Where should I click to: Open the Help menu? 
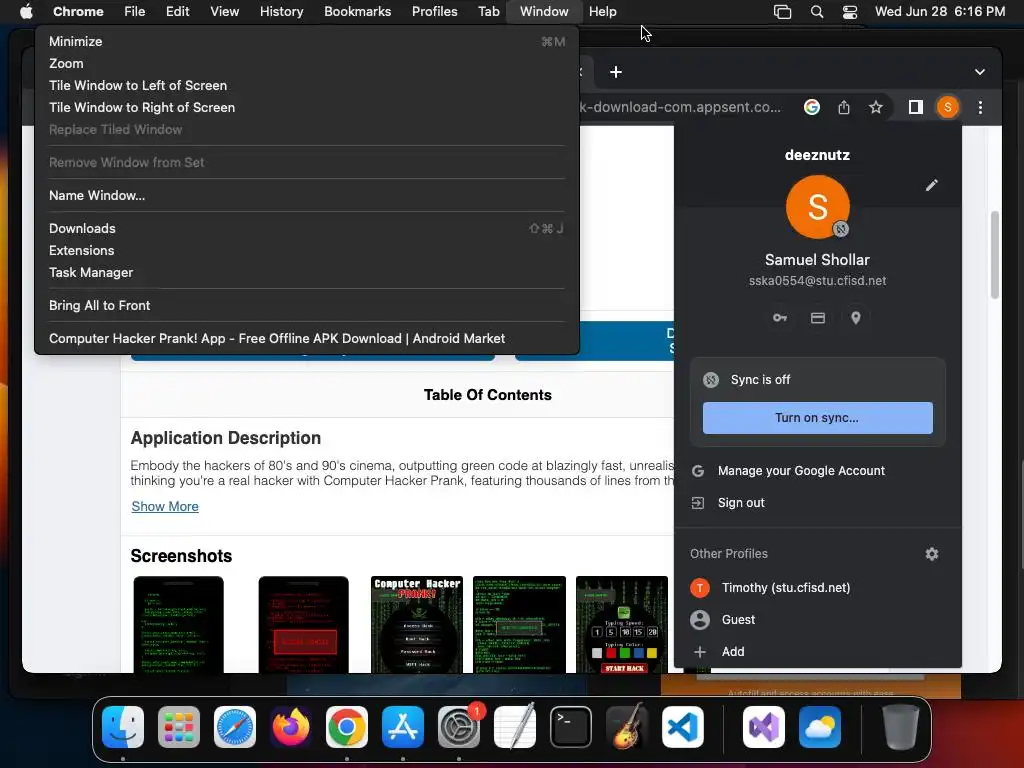602,11
